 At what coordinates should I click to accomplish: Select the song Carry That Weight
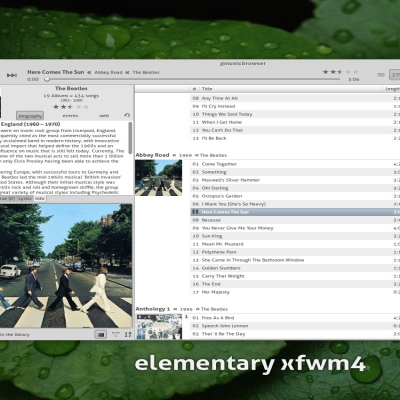pos(295,276)
